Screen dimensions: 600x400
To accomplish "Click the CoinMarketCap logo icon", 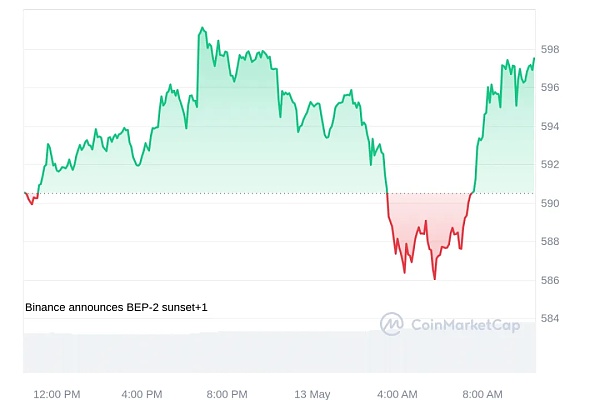I will coord(391,323).
